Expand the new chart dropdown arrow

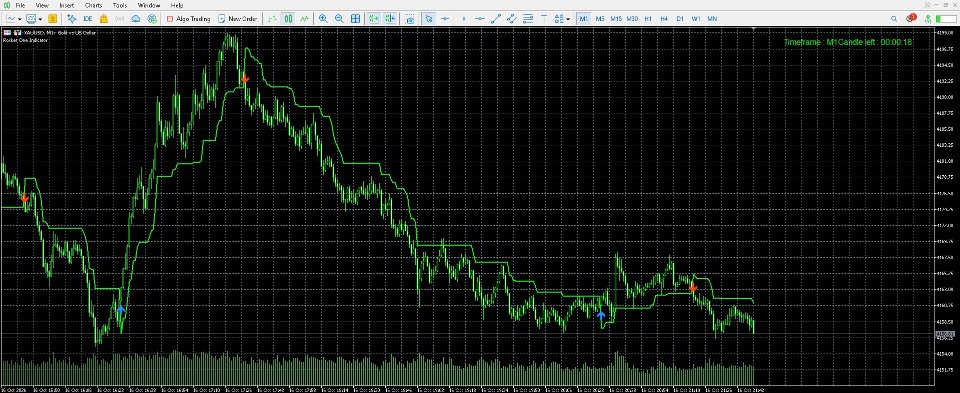tap(20, 19)
